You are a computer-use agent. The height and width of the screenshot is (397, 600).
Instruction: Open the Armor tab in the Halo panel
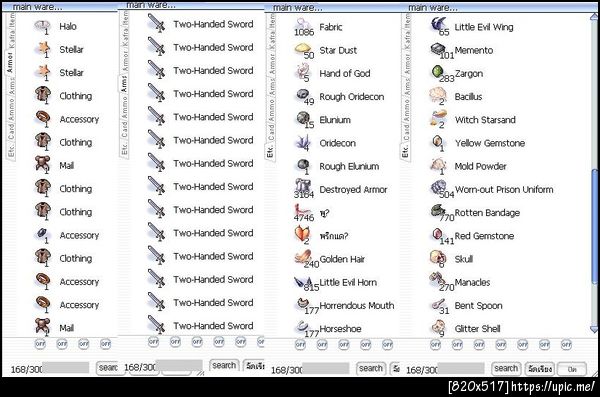tap(10, 62)
